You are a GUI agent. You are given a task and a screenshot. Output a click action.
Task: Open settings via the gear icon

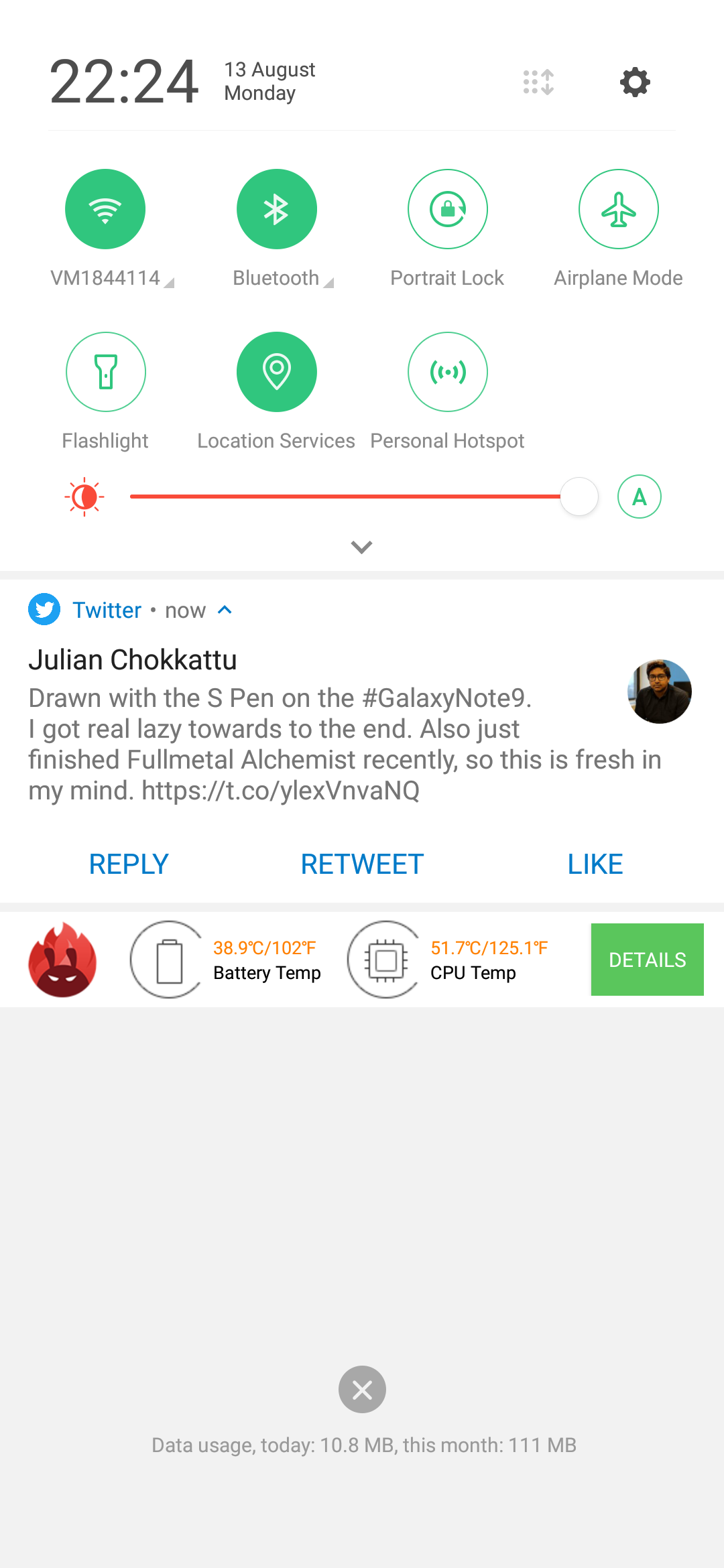tap(635, 82)
